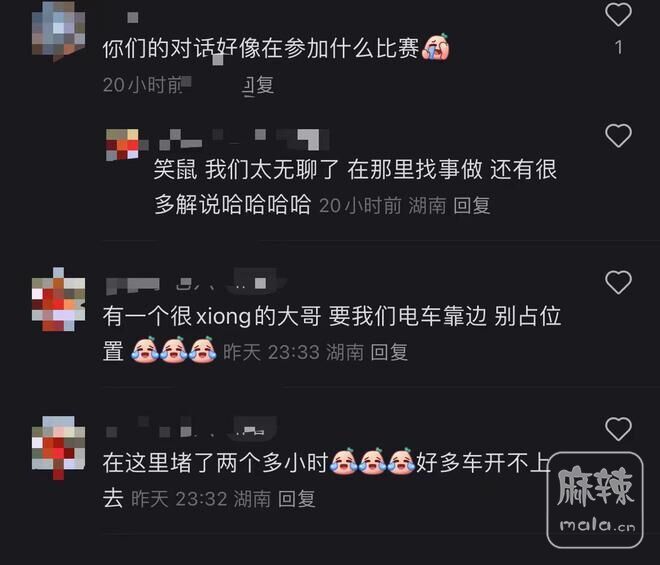Tap the 麻辣 mala.cn watermark logo
Viewport: 660px width, 565px height.
click(x=595, y=500)
